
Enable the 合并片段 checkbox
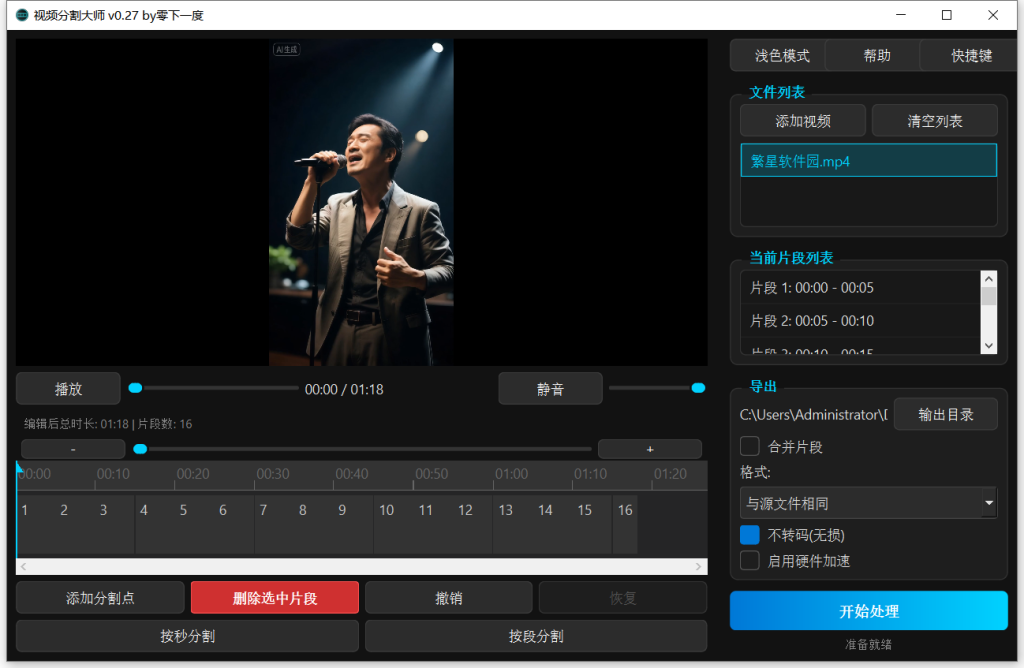(x=750, y=446)
